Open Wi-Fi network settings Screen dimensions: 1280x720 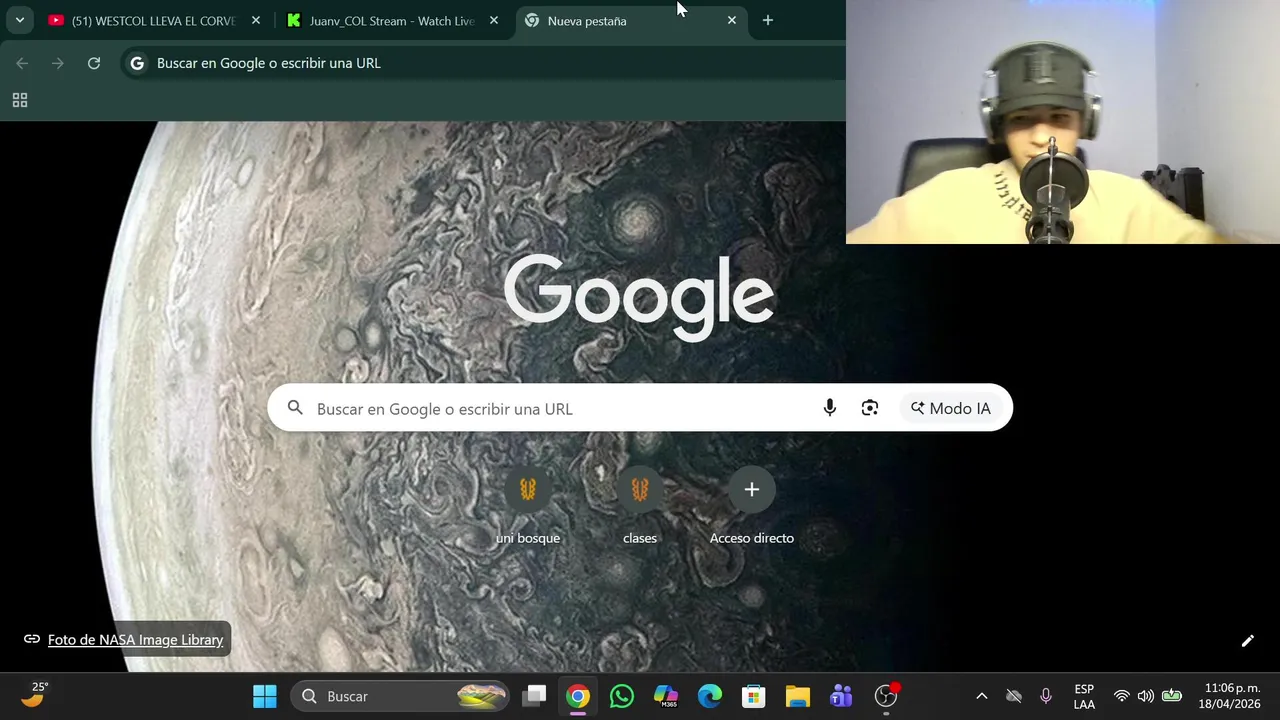1122,696
